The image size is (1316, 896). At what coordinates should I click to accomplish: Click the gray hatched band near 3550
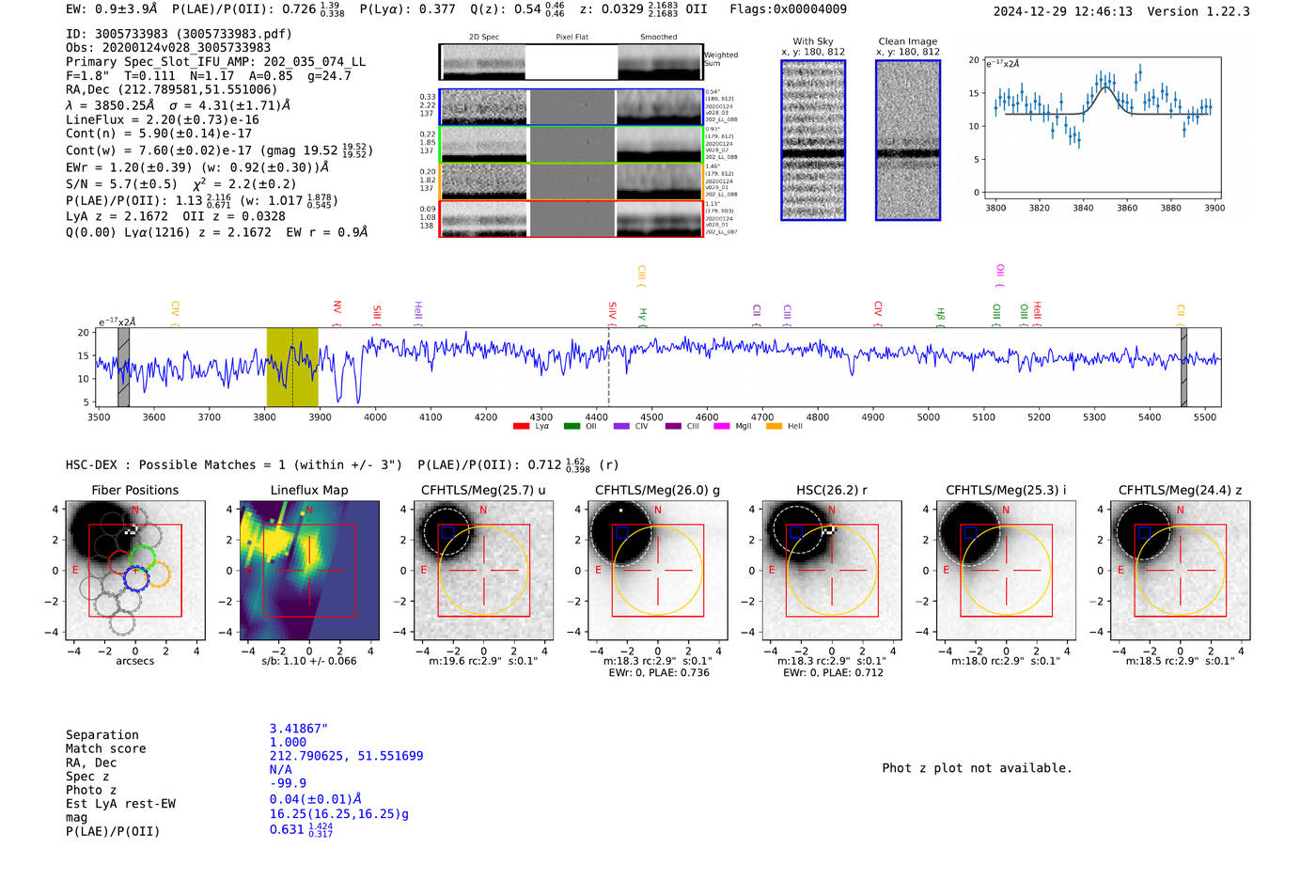123,367
